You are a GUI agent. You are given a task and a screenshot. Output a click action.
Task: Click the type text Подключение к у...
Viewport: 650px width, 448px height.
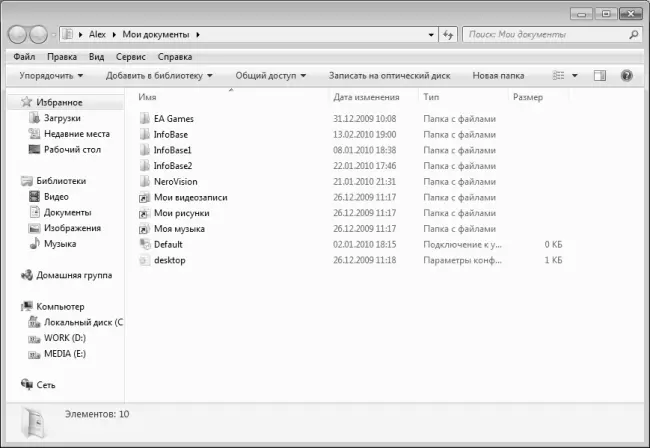pyautogui.click(x=462, y=245)
